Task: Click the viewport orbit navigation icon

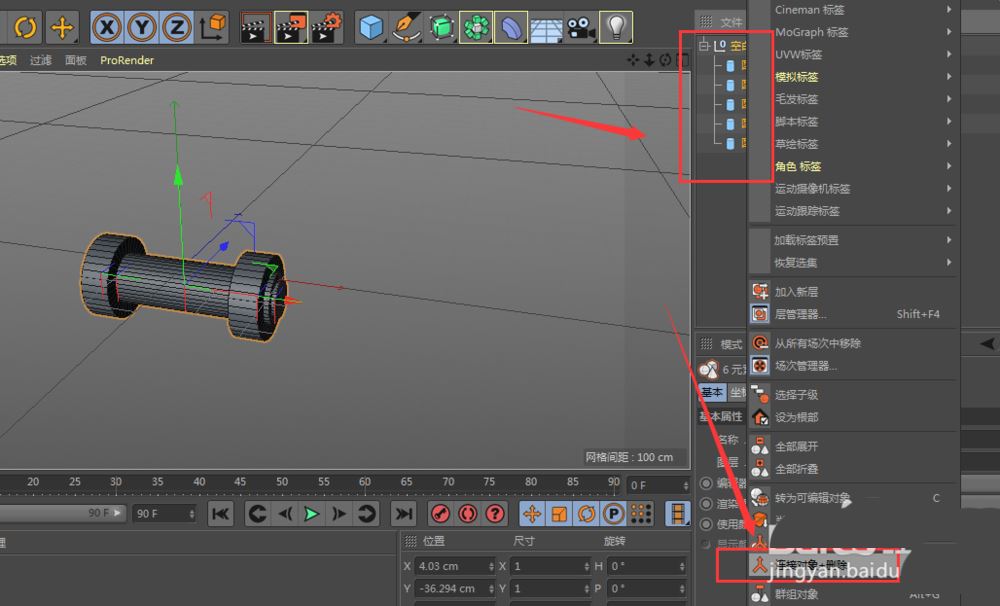Action: [665, 60]
